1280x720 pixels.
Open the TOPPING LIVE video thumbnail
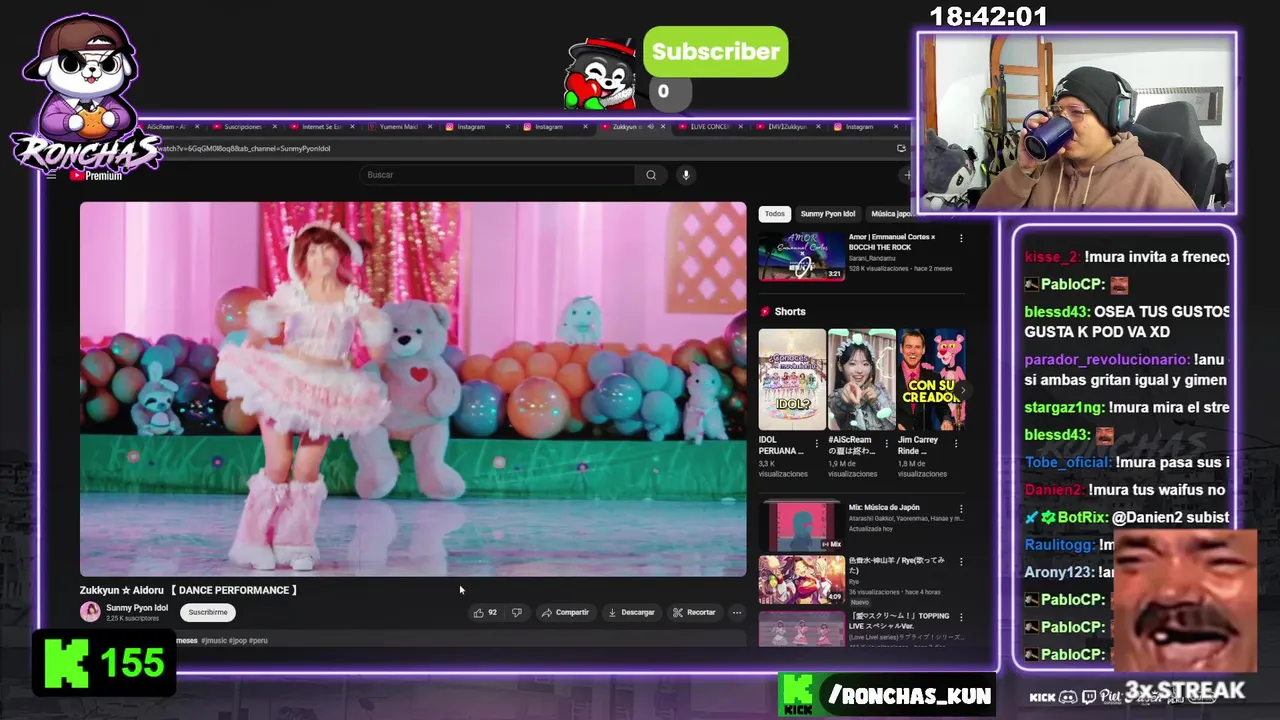801,628
